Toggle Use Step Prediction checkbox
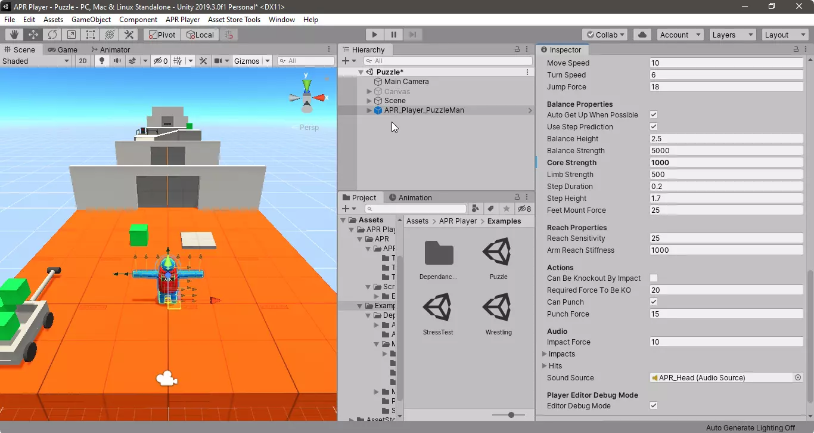Viewport: 814px width, 433px height. point(654,127)
